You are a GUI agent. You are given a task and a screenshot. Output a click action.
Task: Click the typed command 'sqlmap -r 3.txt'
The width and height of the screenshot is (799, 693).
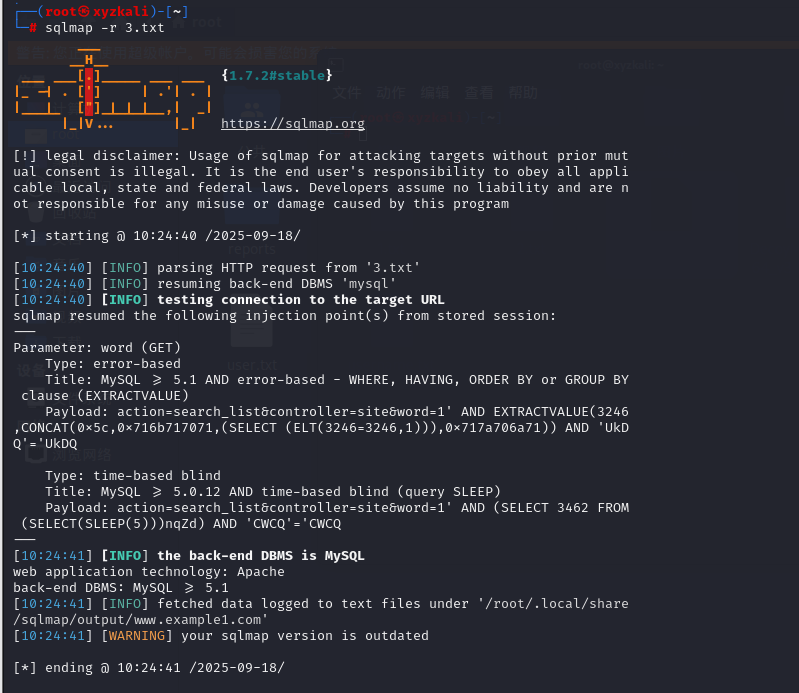click(x=104, y=28)
